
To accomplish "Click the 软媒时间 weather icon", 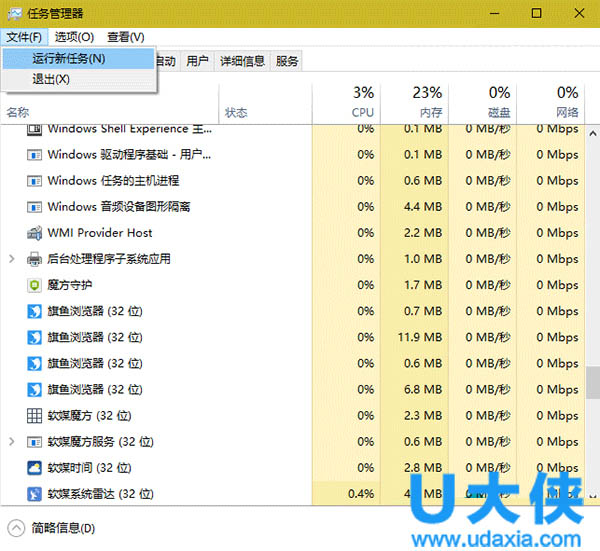I will point(34,468).
